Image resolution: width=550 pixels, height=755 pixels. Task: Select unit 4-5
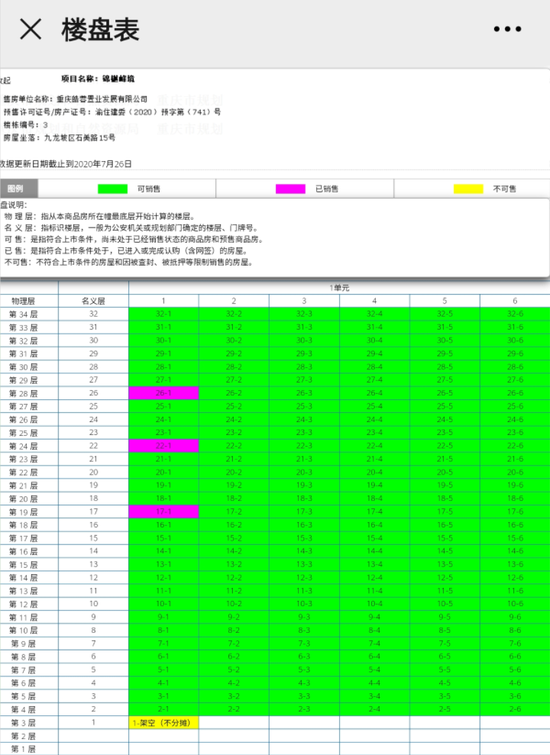445,683
